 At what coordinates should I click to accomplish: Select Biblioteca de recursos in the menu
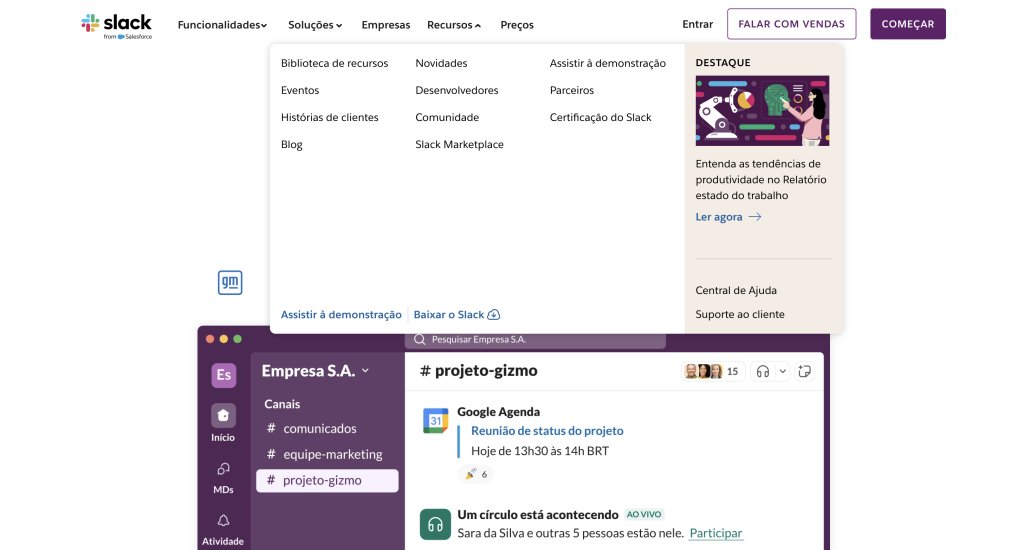click(x=334, y=63)
